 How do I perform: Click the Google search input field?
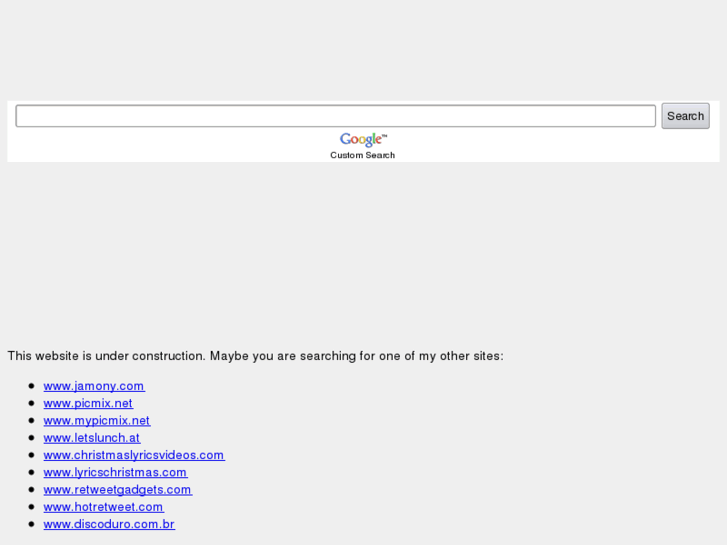coord(335,116)
